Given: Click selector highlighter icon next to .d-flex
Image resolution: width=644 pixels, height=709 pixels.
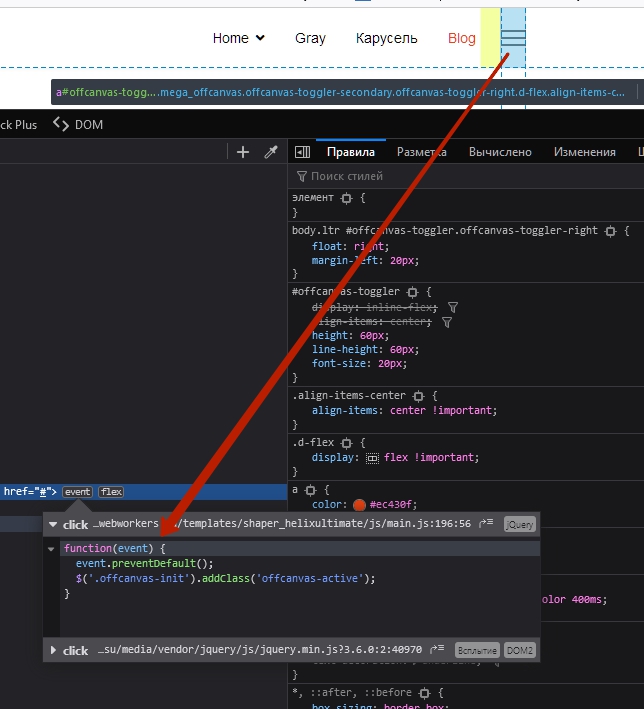Looking at the screenshot, I should [x=348, y=442].
